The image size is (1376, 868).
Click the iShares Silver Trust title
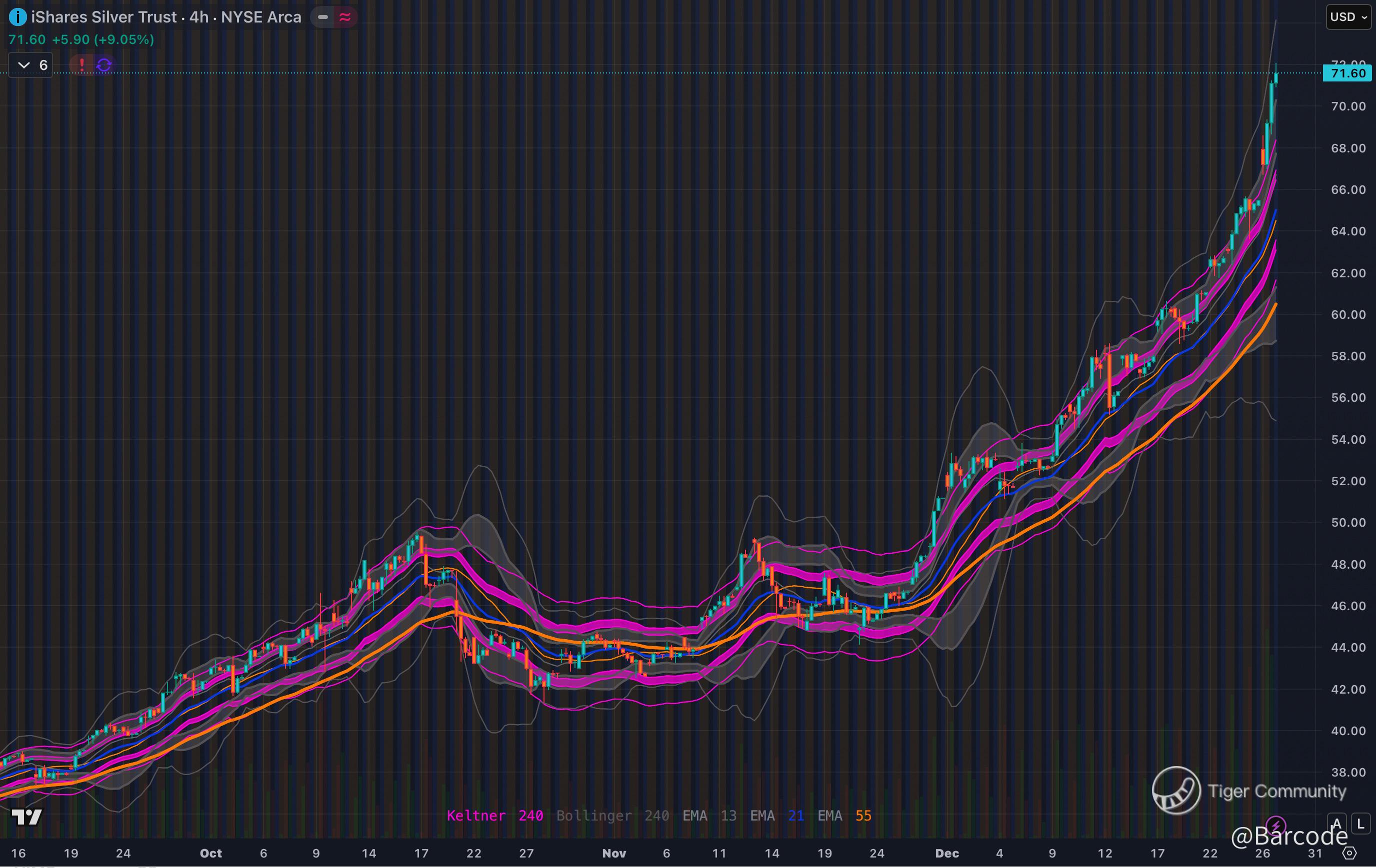tap(104, 17)
